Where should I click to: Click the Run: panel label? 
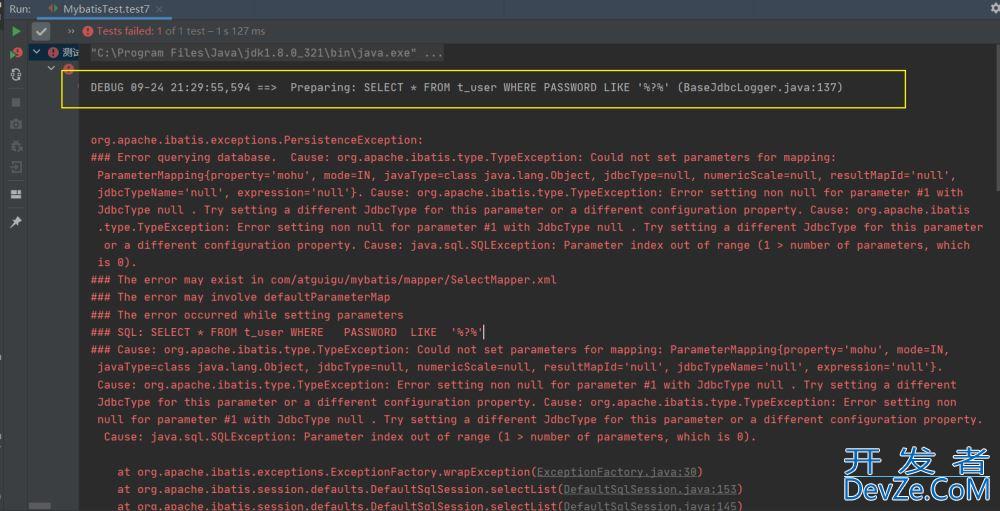tap(20, 9)
